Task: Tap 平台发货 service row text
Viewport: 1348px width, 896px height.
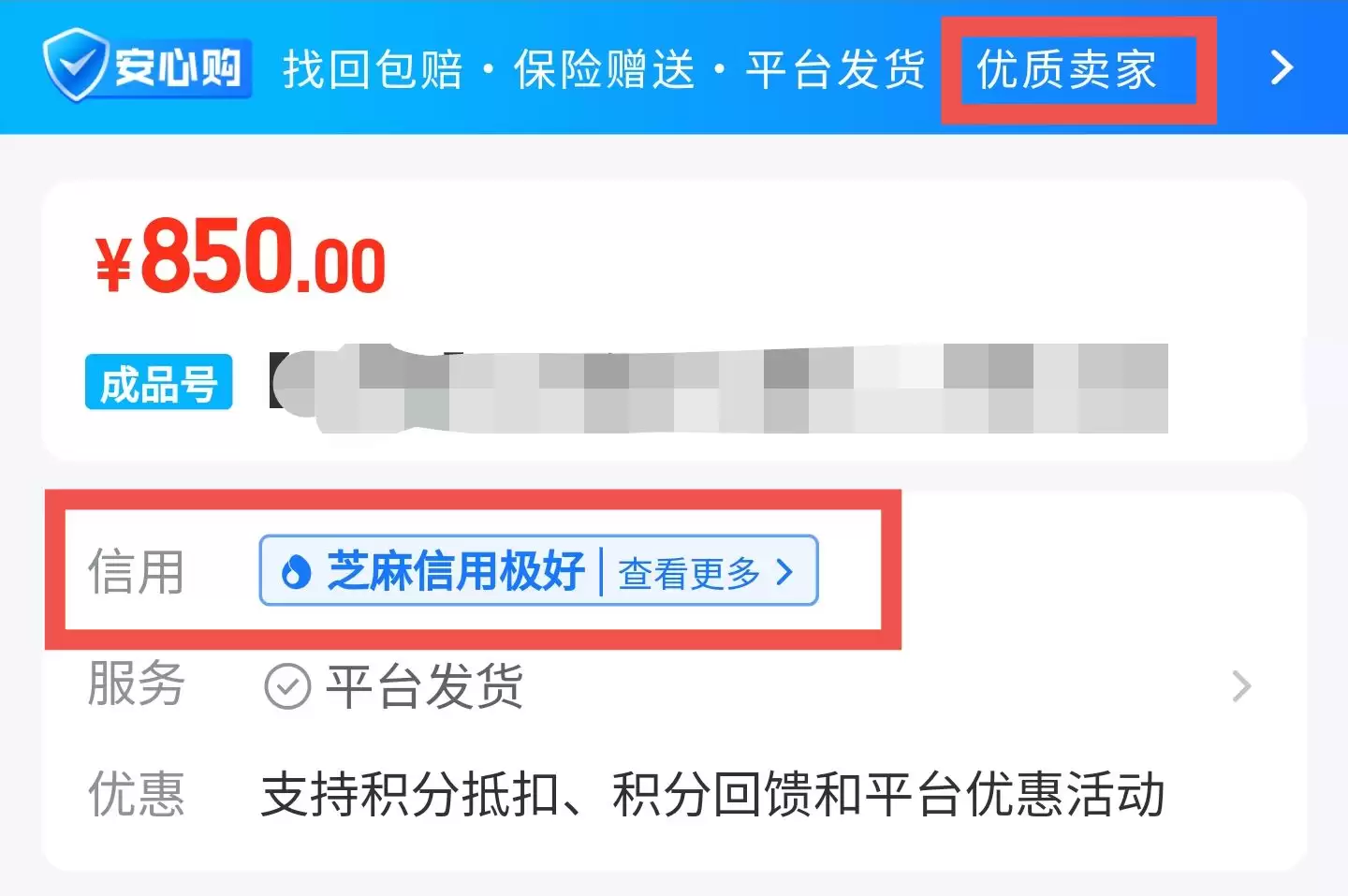Action: click(424, 686)
